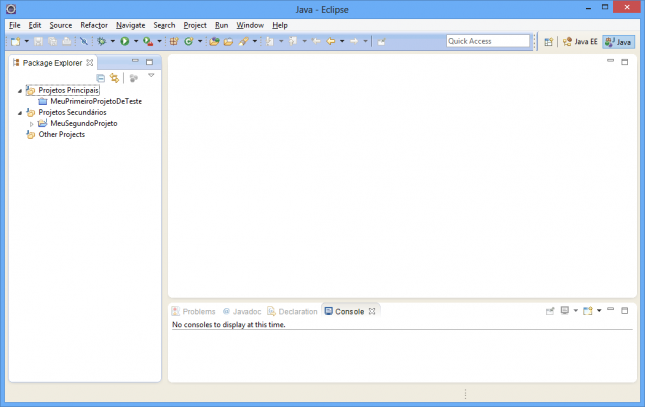Open the Debug configurations dropdown arrow
Screen dimensions: 645x407
click(113, 41)
